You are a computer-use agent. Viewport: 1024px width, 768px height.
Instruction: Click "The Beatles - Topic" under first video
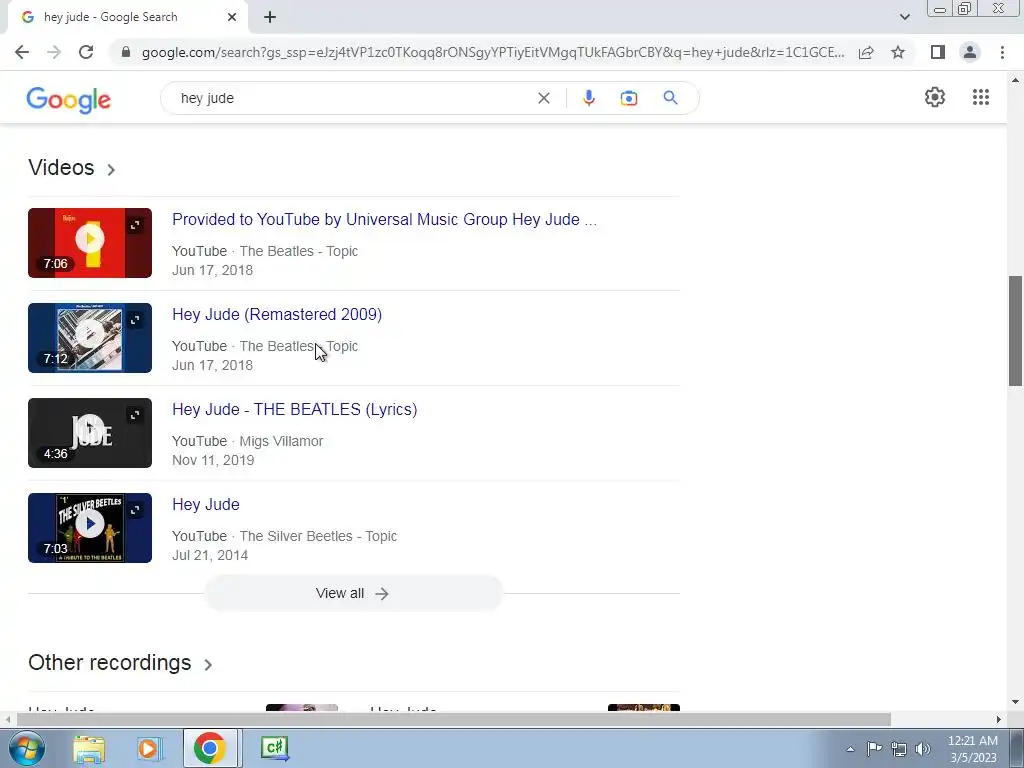[x=298, y=251]
